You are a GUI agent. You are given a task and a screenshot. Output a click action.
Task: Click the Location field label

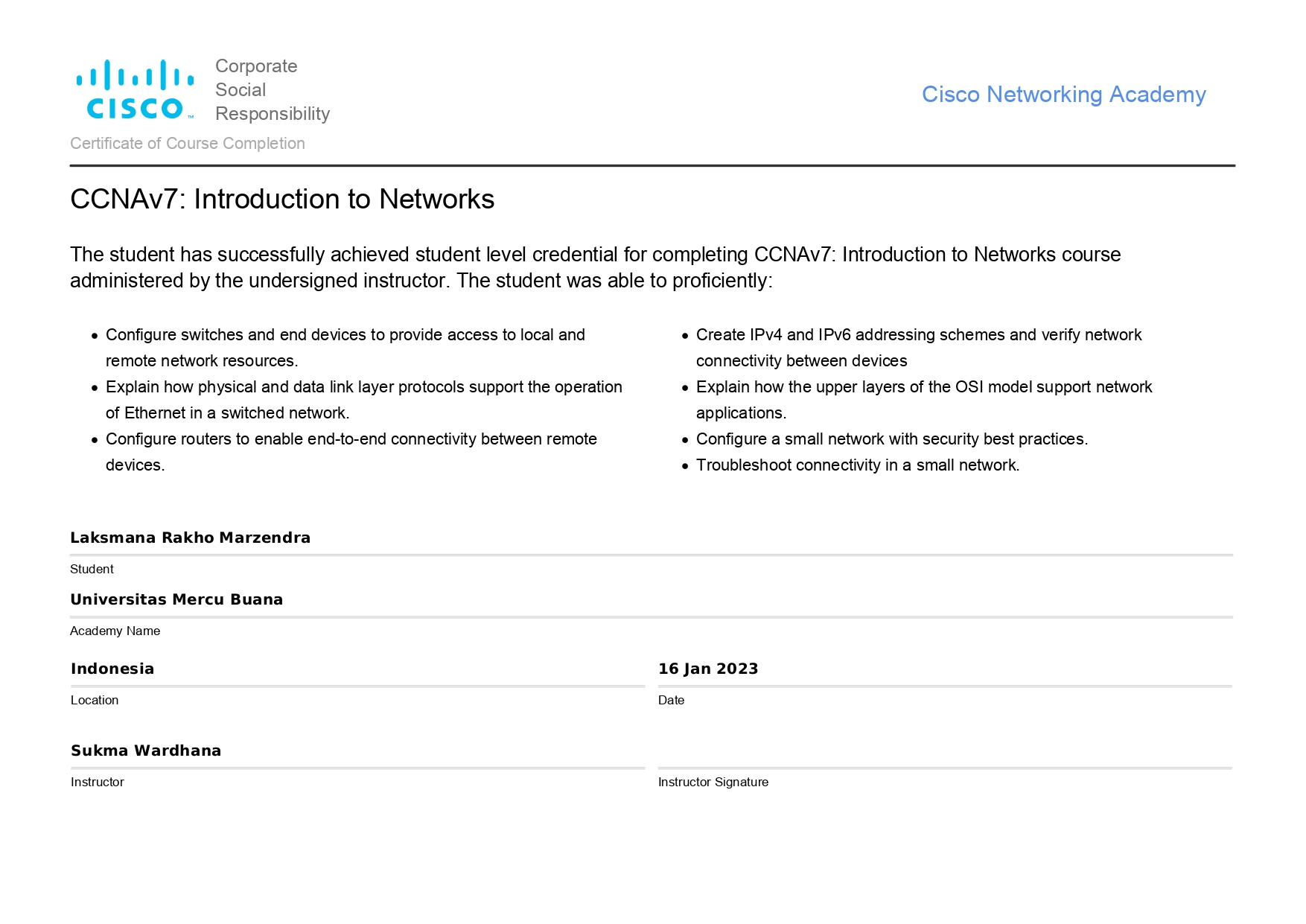[95, 700]
